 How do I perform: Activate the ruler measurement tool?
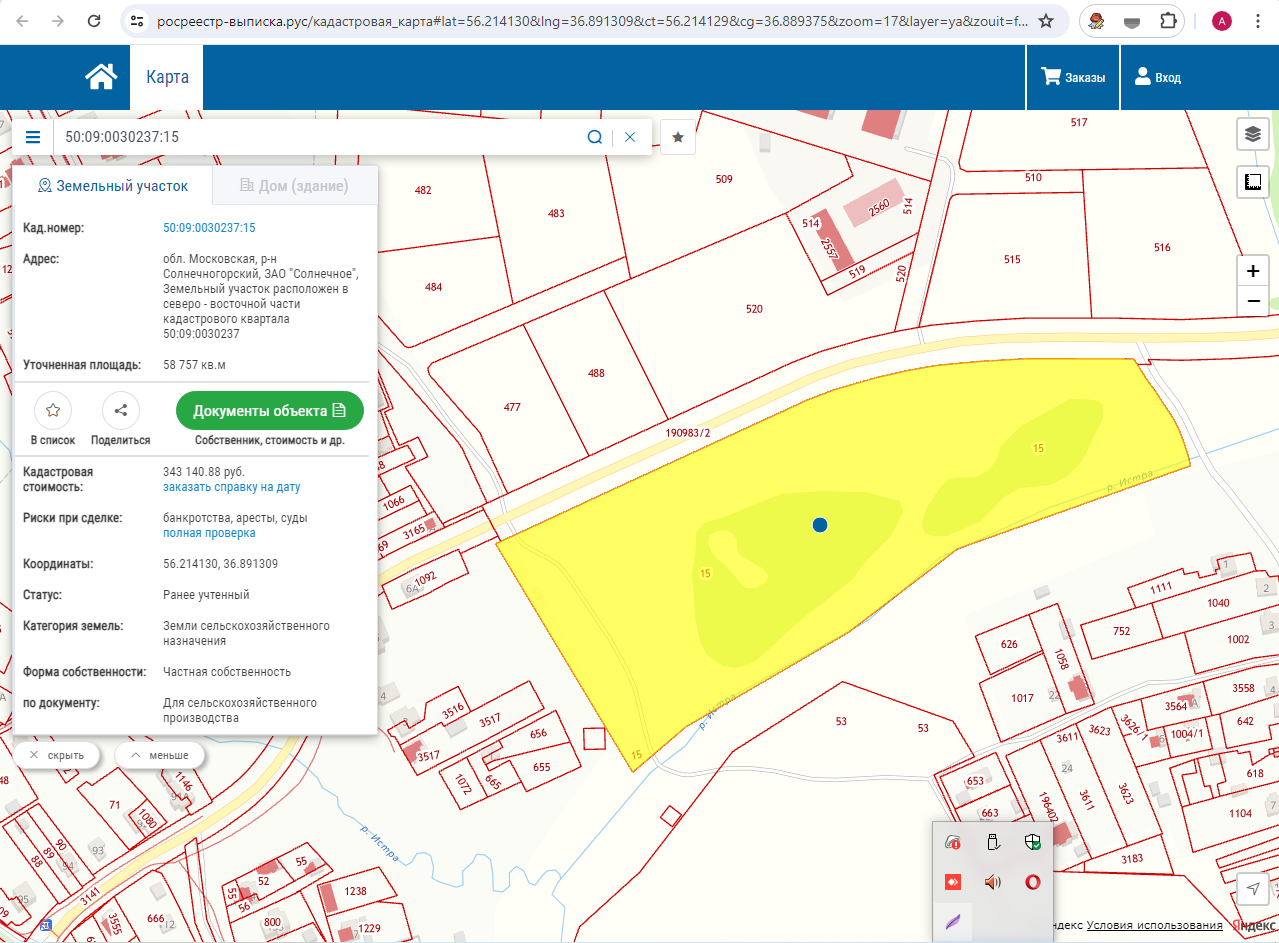click(1252, 182)
